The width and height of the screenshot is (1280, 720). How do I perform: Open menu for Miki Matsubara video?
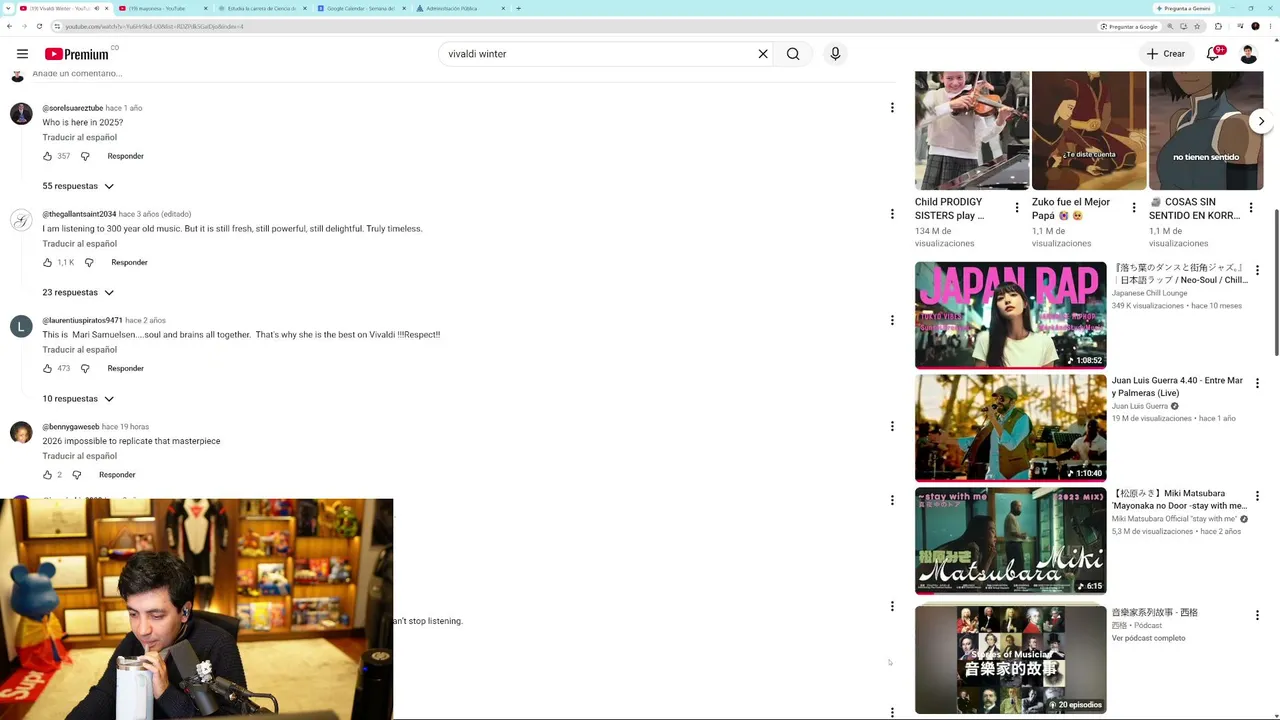point(1257,496)
